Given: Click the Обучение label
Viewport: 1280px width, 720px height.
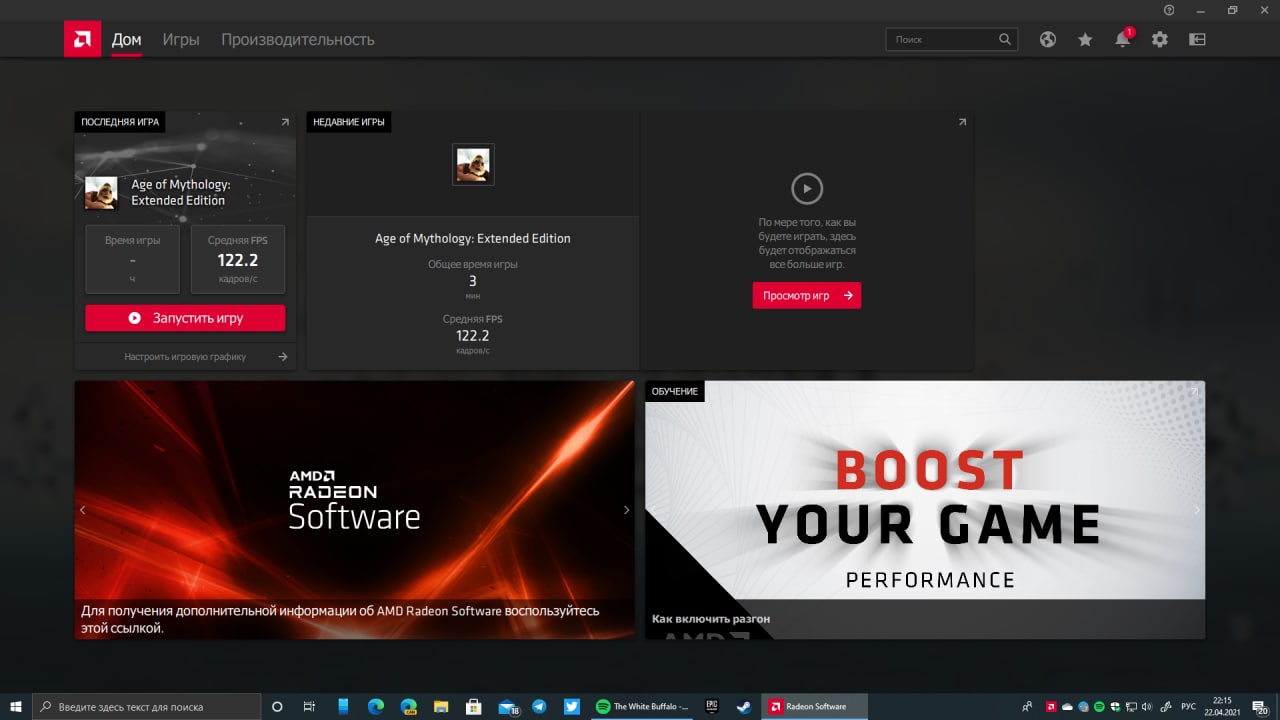Looking at the screenshot, I should coord(675,391).
